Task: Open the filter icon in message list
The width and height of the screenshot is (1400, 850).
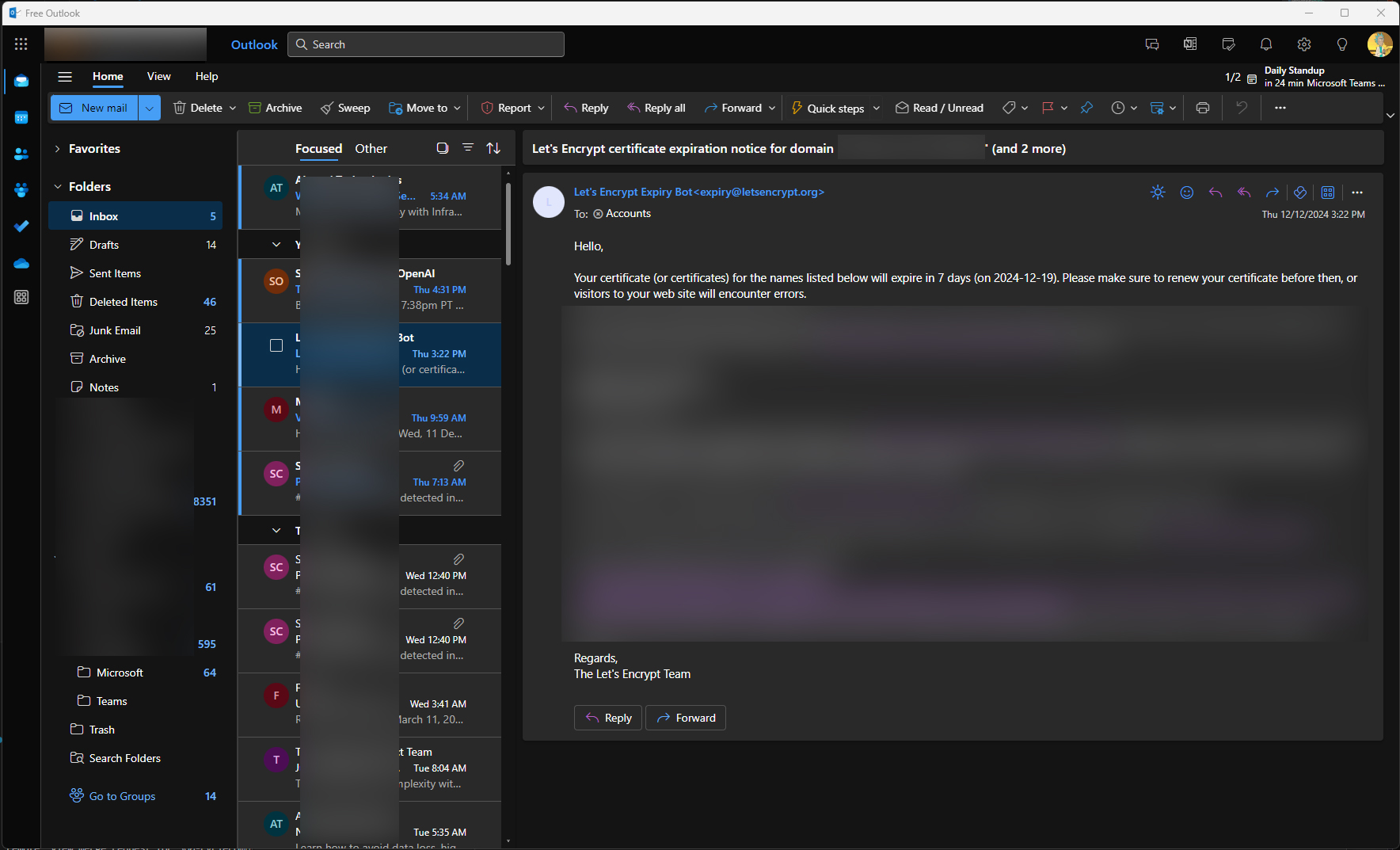Action: 468,148
